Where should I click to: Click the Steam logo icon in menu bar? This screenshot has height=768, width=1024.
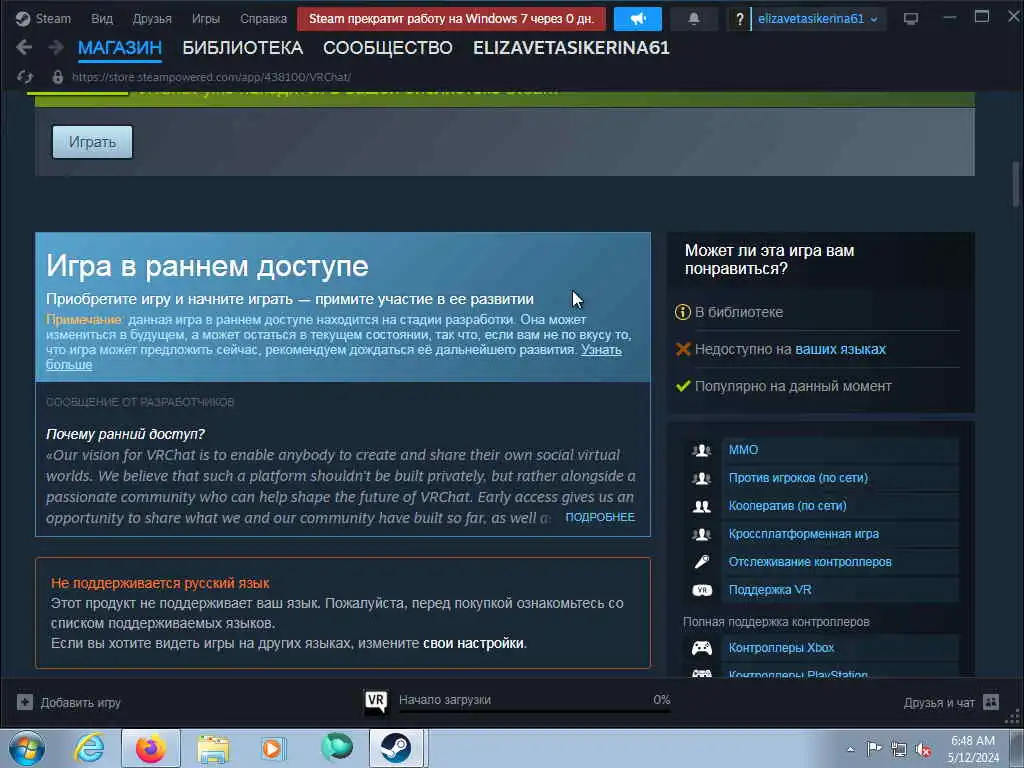(23, 18)
